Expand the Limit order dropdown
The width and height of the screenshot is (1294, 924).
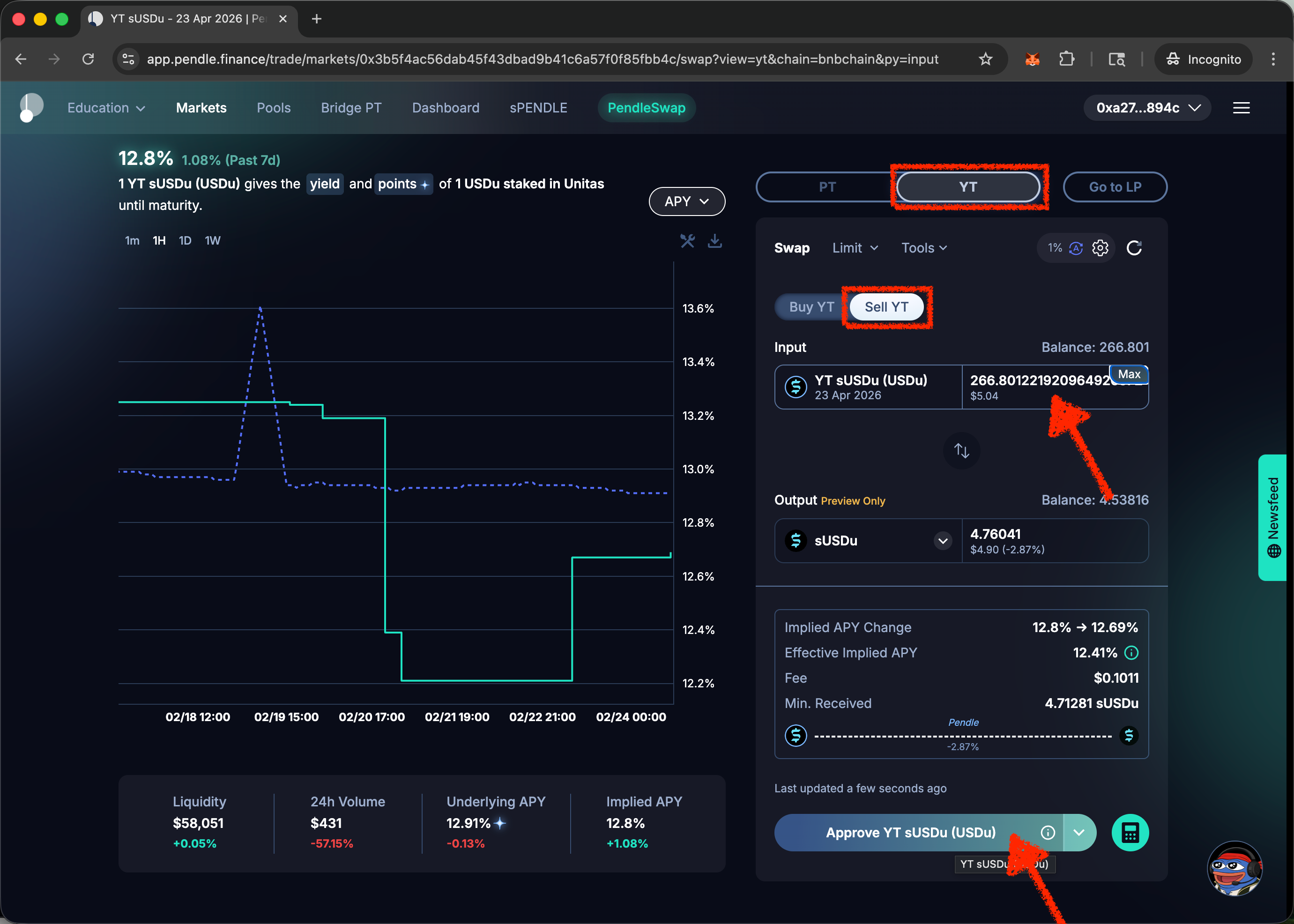click(x=855, y=248)
